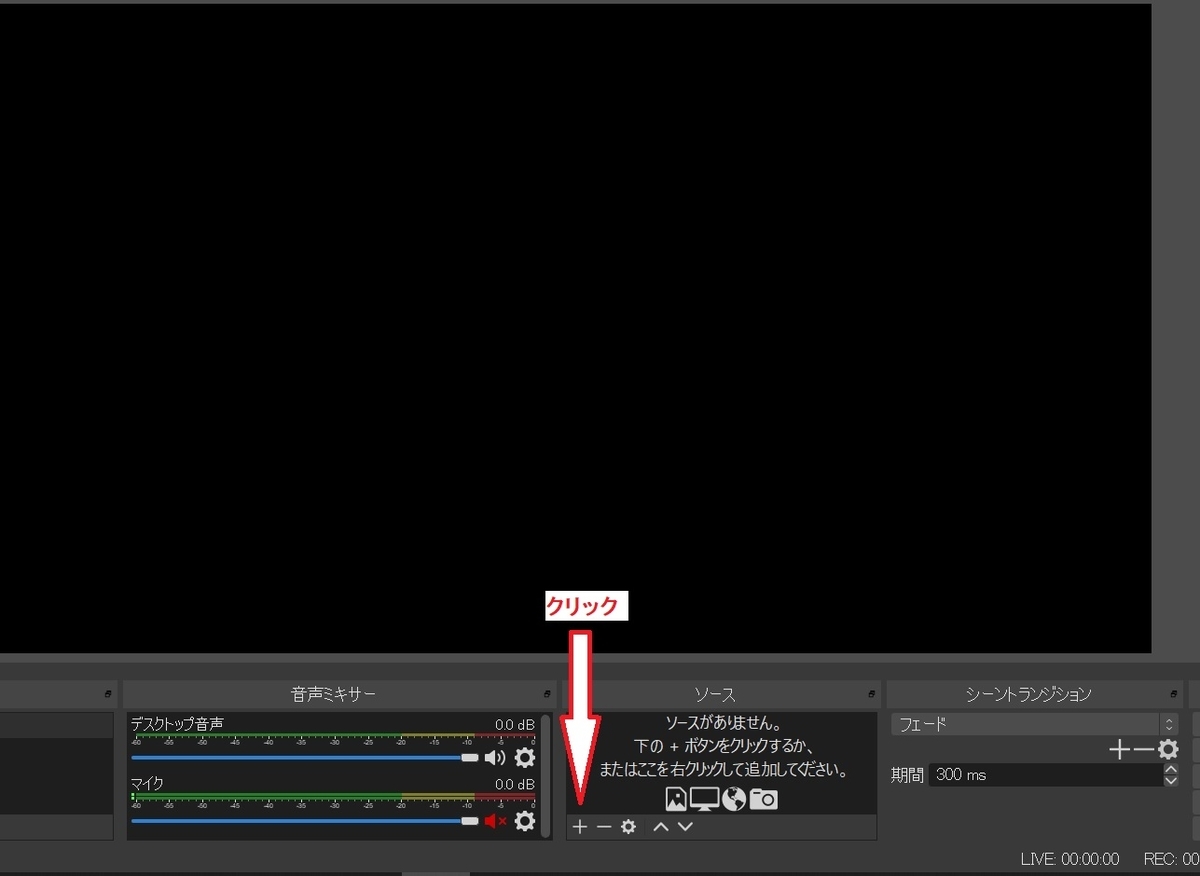Undock the scenes panel at far left
1200x876 pixels.
tap(108, 694)
